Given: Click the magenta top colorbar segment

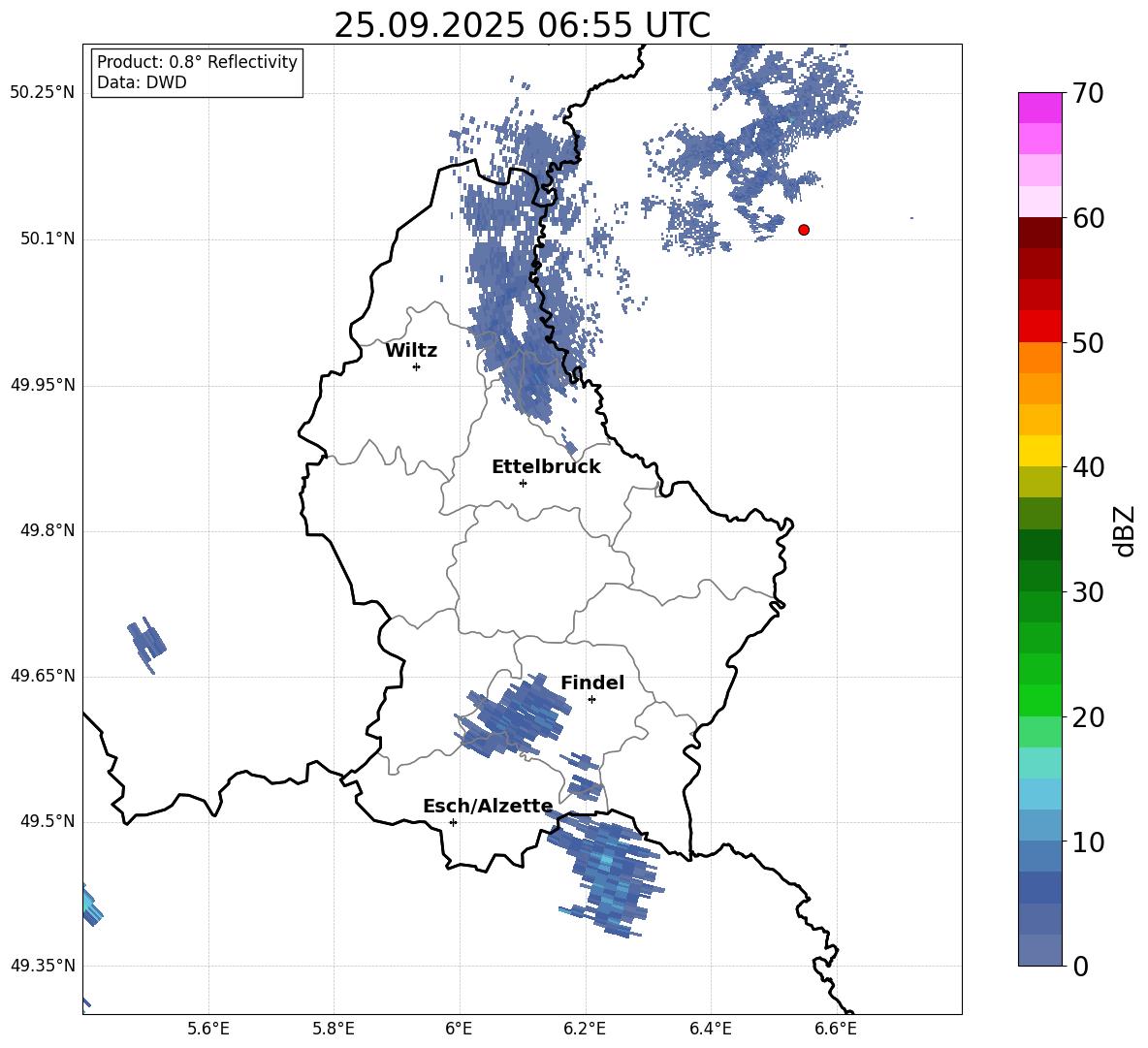Looking at the screenshot, I should (1039, 108).
